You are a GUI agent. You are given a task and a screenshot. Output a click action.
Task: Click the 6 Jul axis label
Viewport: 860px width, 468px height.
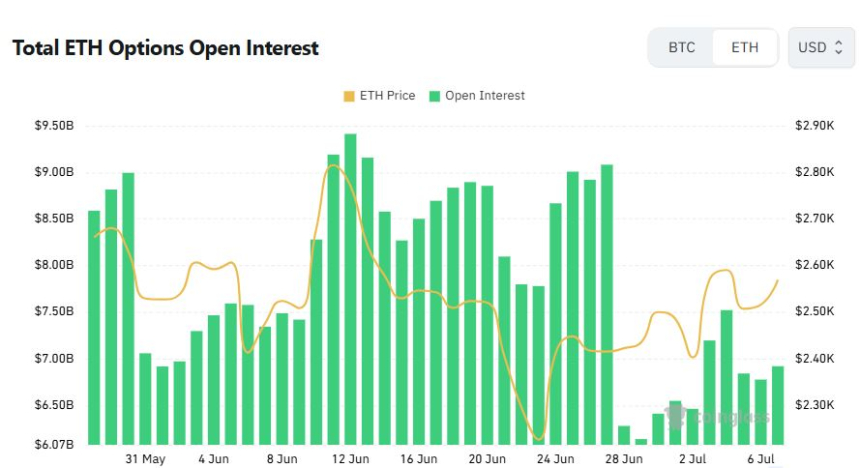tap(761, 459)
